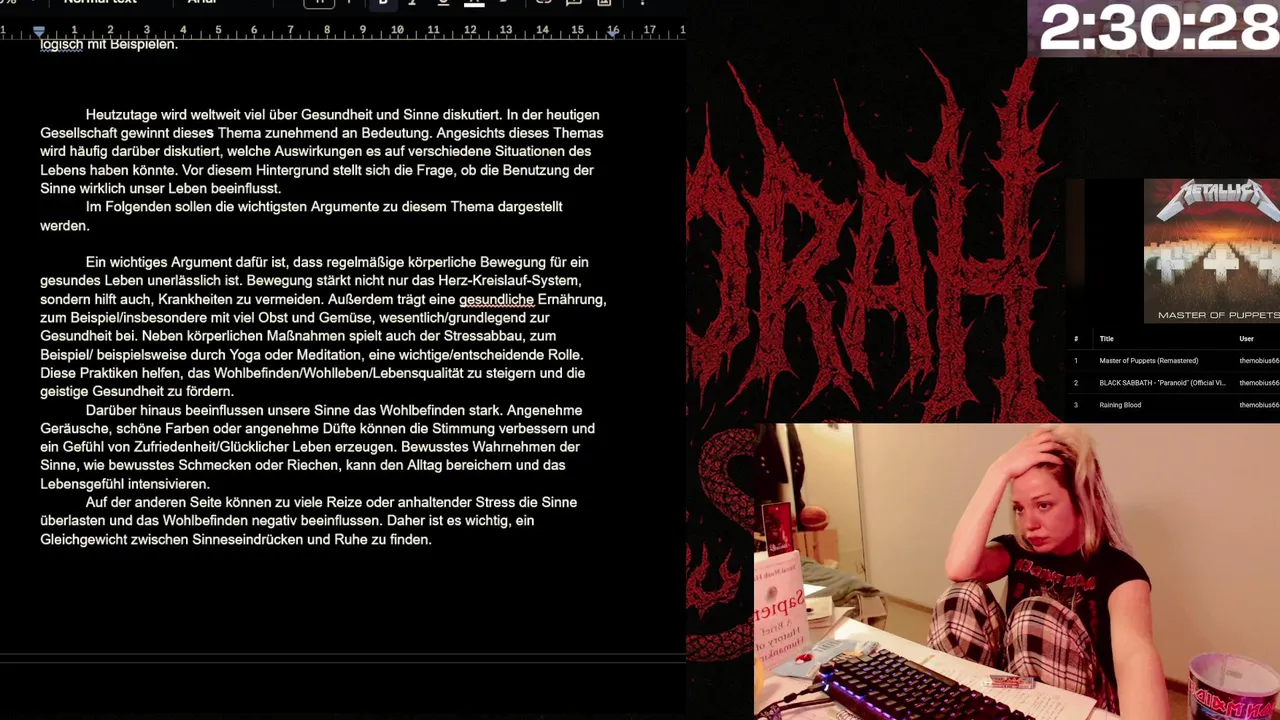Click the Master of Puppets album cover
The height and width of the screenshot is (720, 1280).
1212,250
